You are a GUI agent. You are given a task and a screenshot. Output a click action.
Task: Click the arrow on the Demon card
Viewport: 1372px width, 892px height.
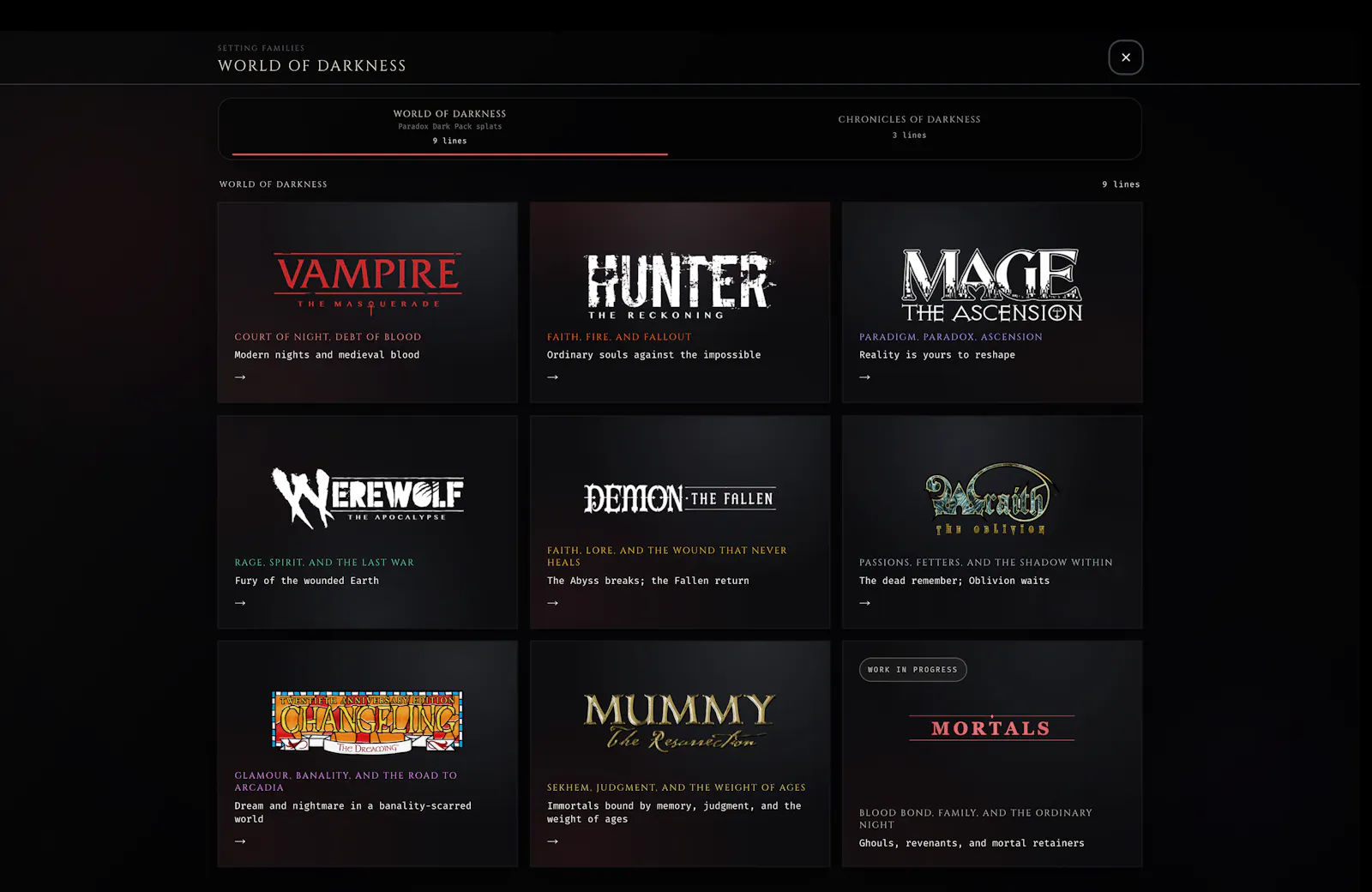[553, 603]
